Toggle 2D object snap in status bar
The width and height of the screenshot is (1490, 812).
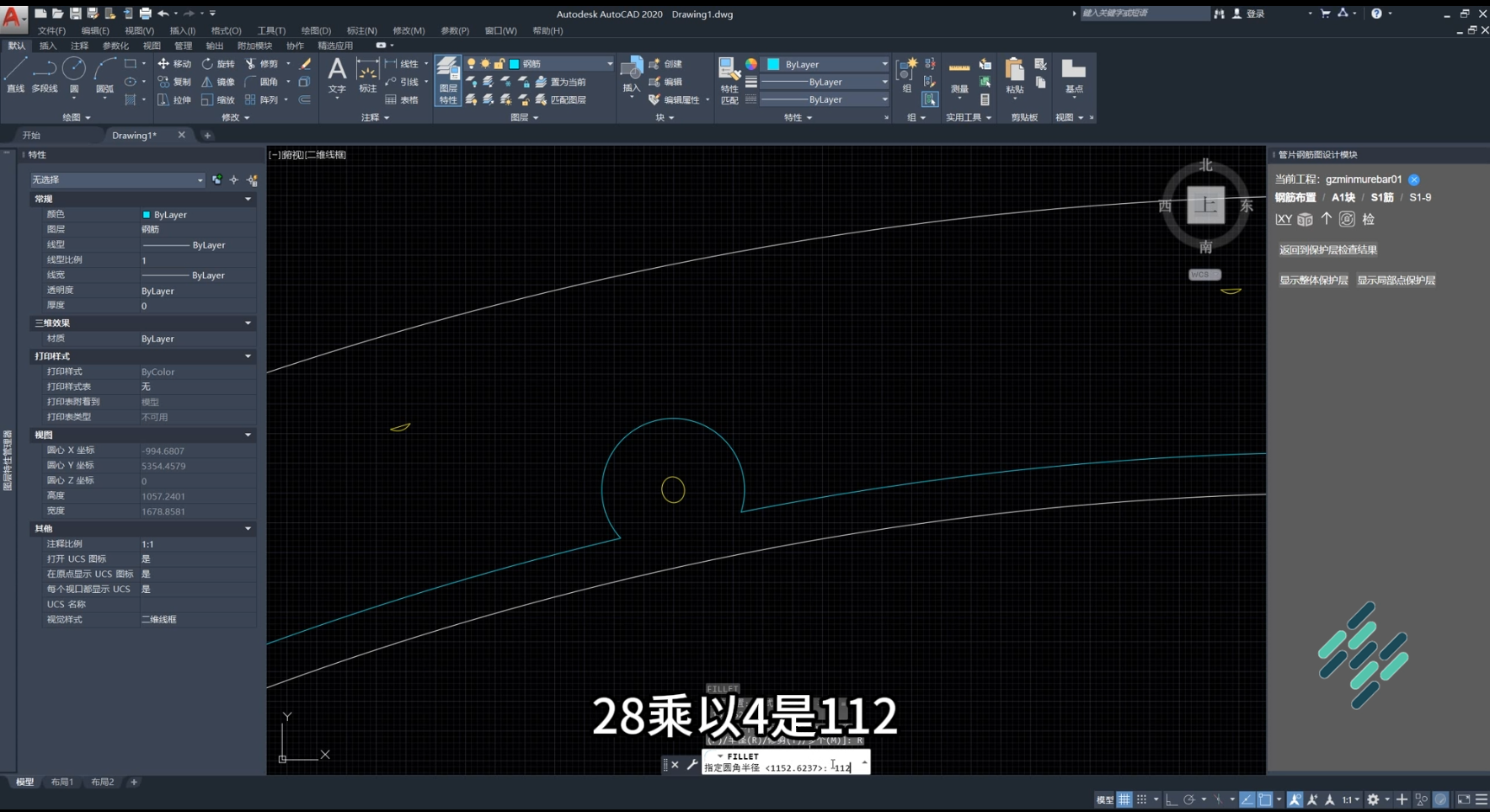point(1265,799)
